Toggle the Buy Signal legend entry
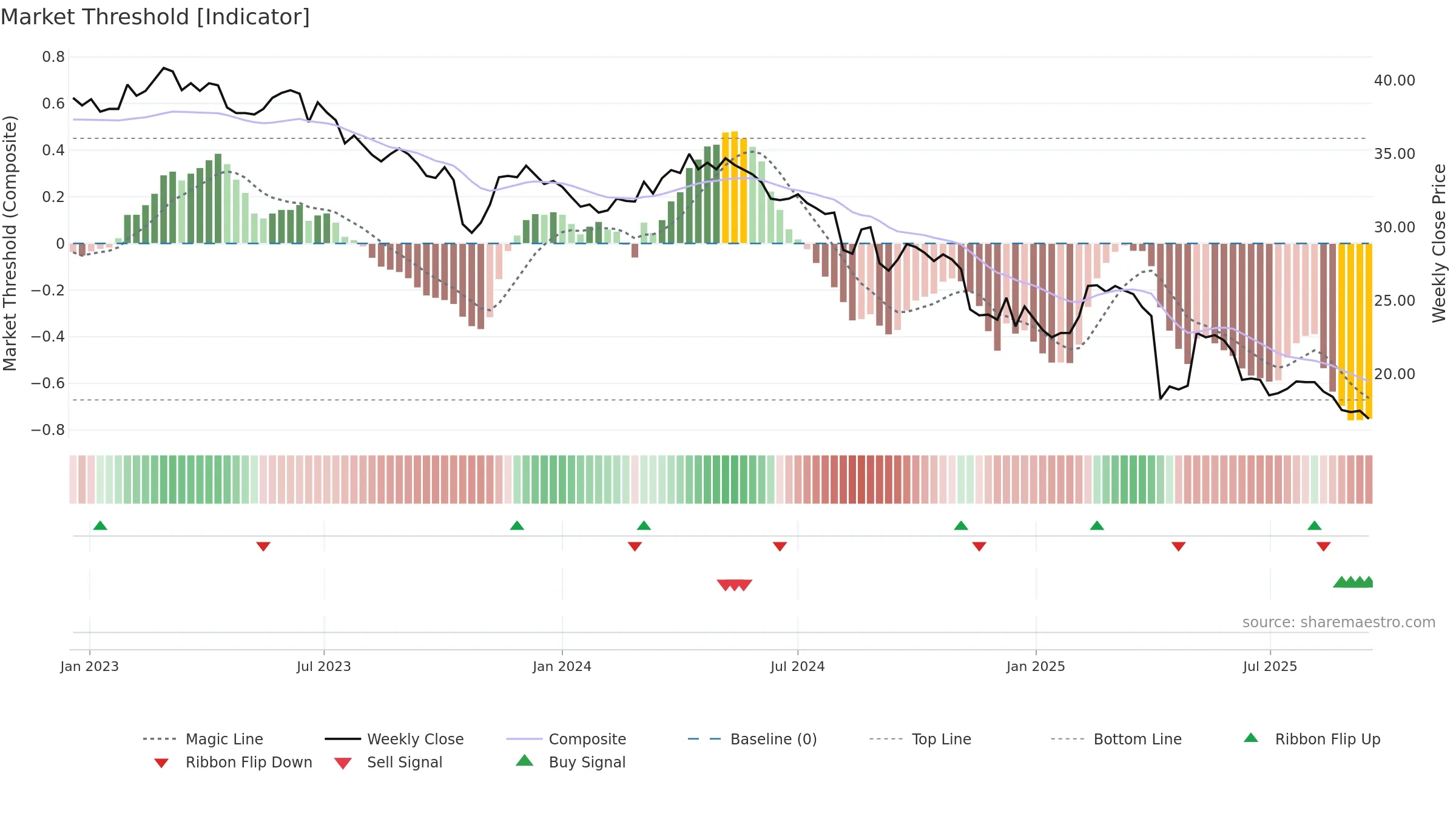The height and width of the screenshot is (819, 1456). click(570, 762)
